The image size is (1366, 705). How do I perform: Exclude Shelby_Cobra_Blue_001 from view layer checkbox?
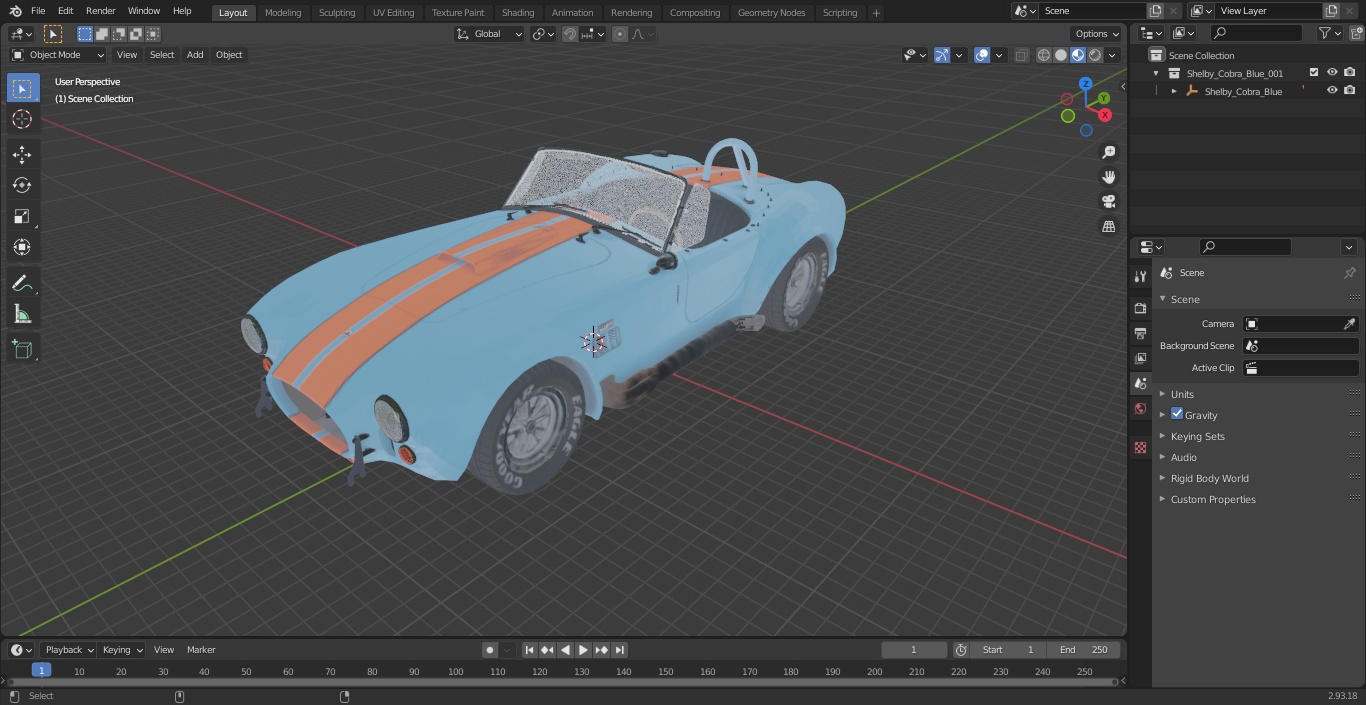[x=1314, y=73]
